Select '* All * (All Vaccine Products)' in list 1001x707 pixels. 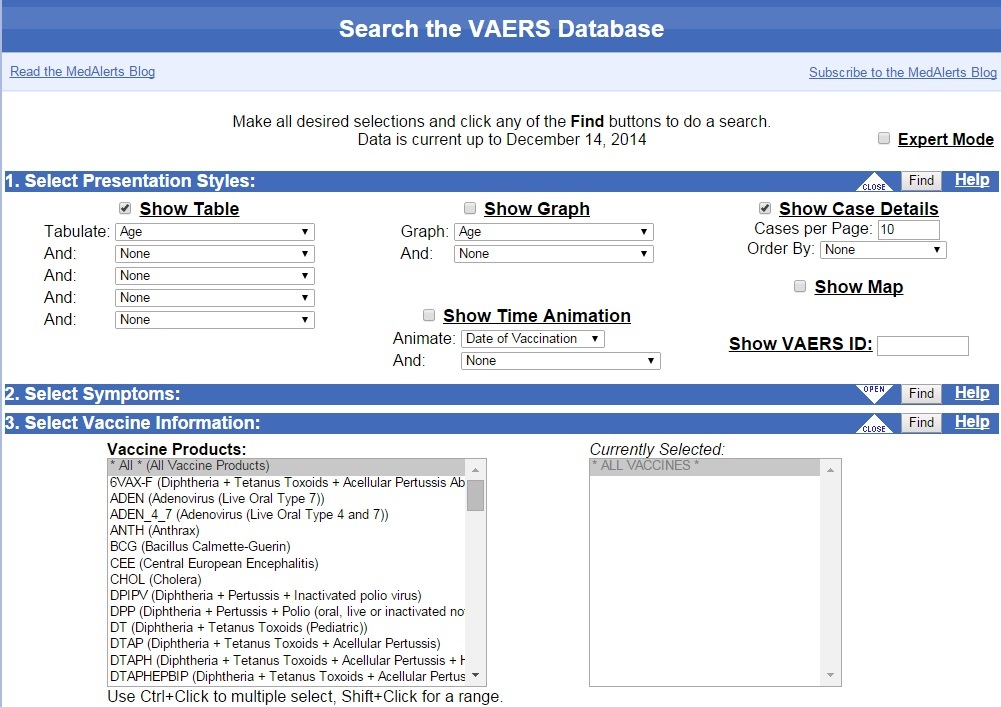[287, 466]
